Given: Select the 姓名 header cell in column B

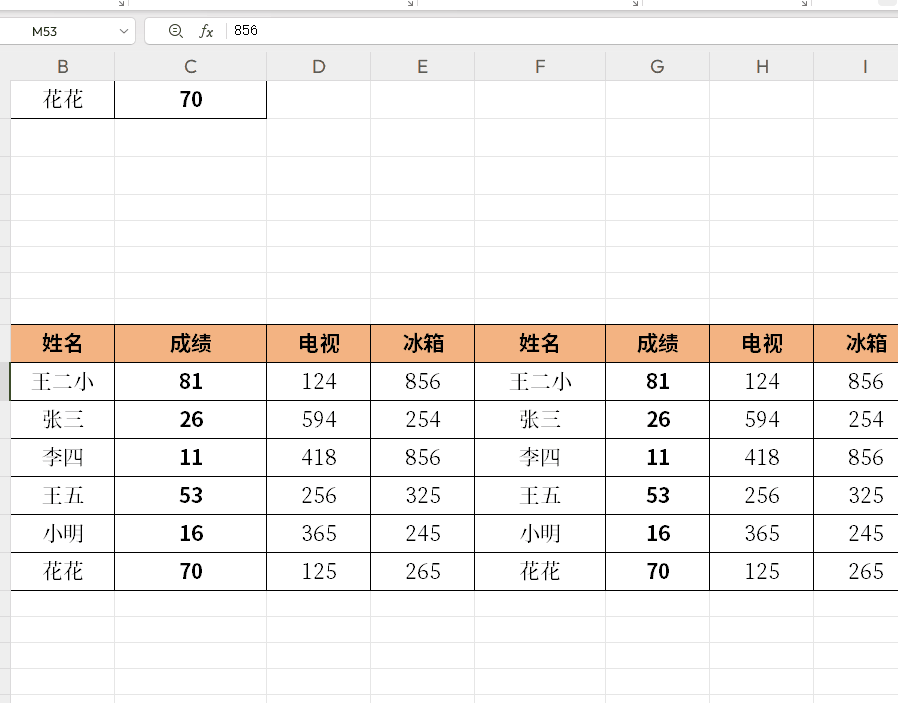Looking at the screenshot, I should [63, 343].
